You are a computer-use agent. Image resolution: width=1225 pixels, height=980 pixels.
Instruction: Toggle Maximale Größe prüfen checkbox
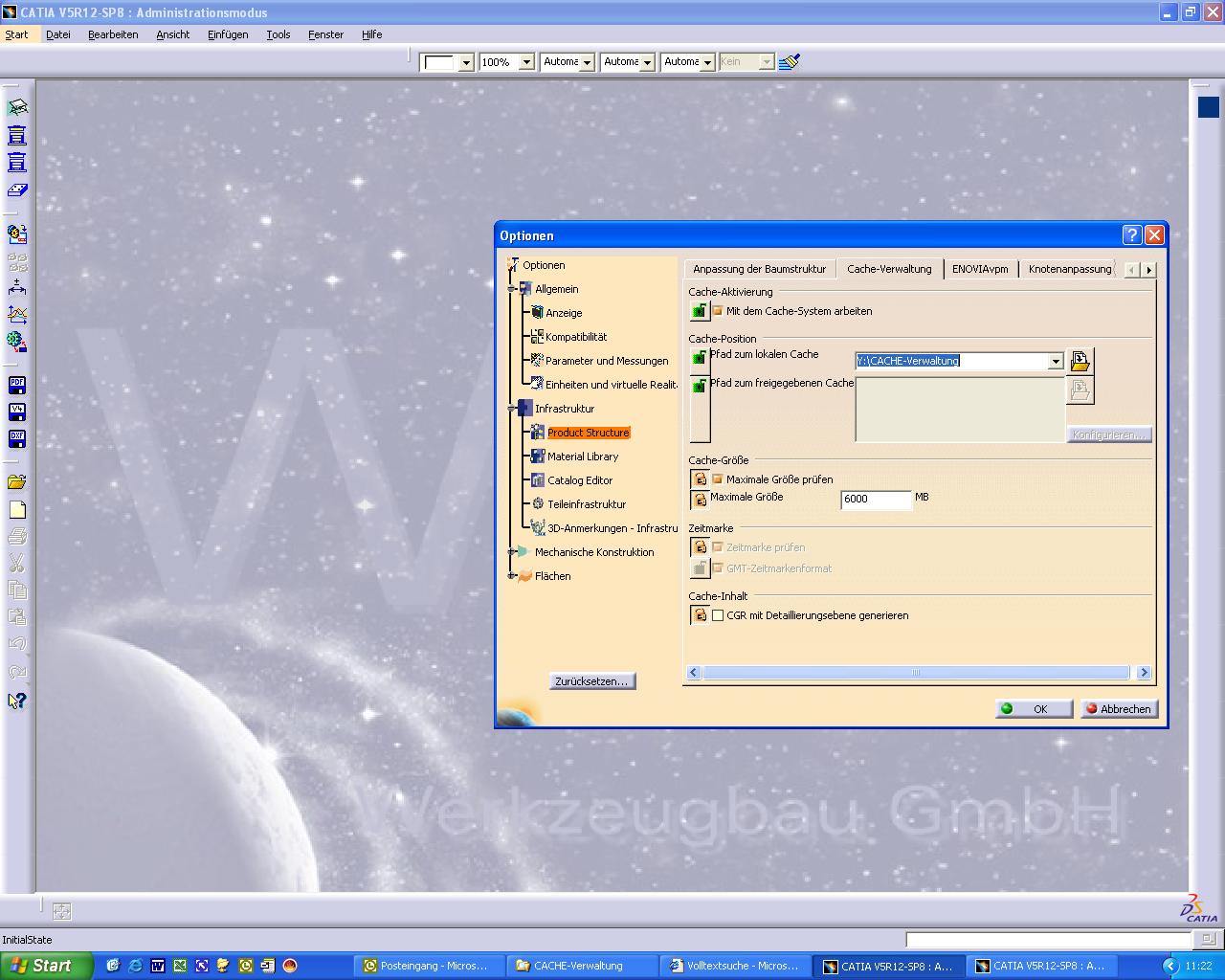click(718, 479)
